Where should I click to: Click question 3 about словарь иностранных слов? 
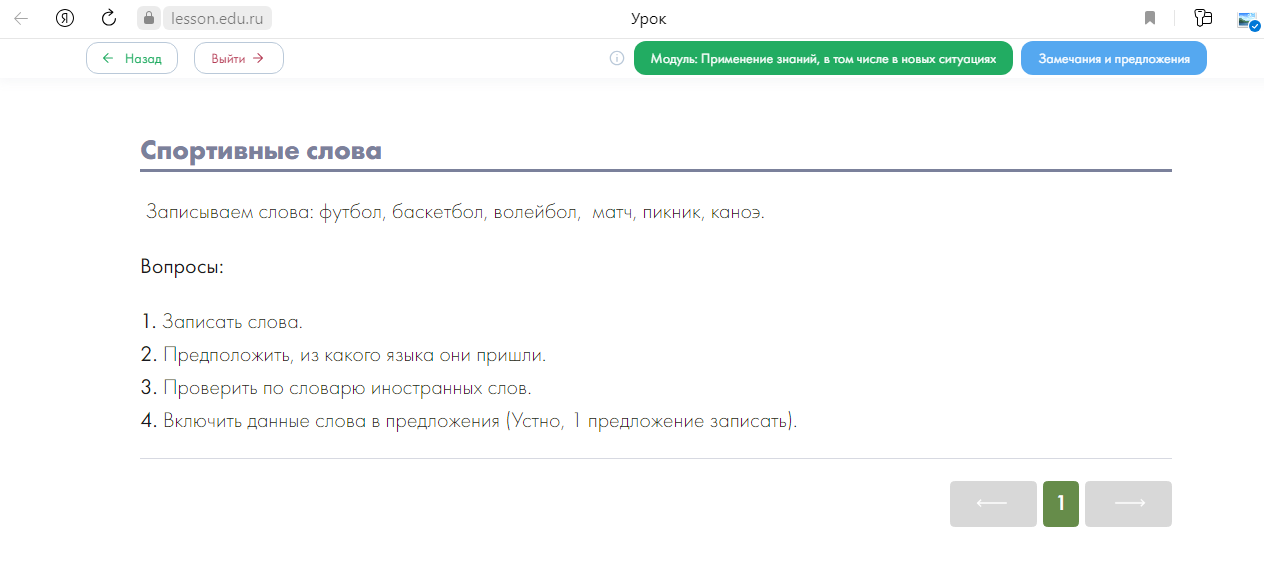point(346,387)
